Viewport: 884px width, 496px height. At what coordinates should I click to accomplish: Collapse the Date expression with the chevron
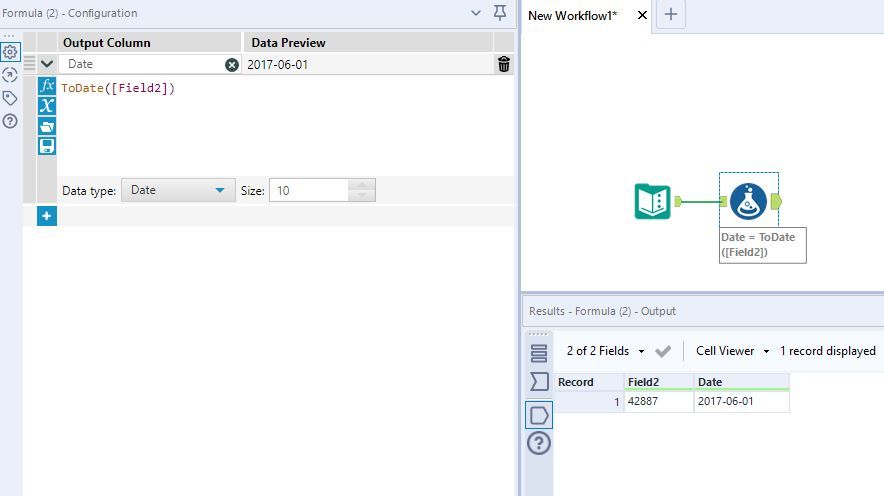tap(47, 64)
